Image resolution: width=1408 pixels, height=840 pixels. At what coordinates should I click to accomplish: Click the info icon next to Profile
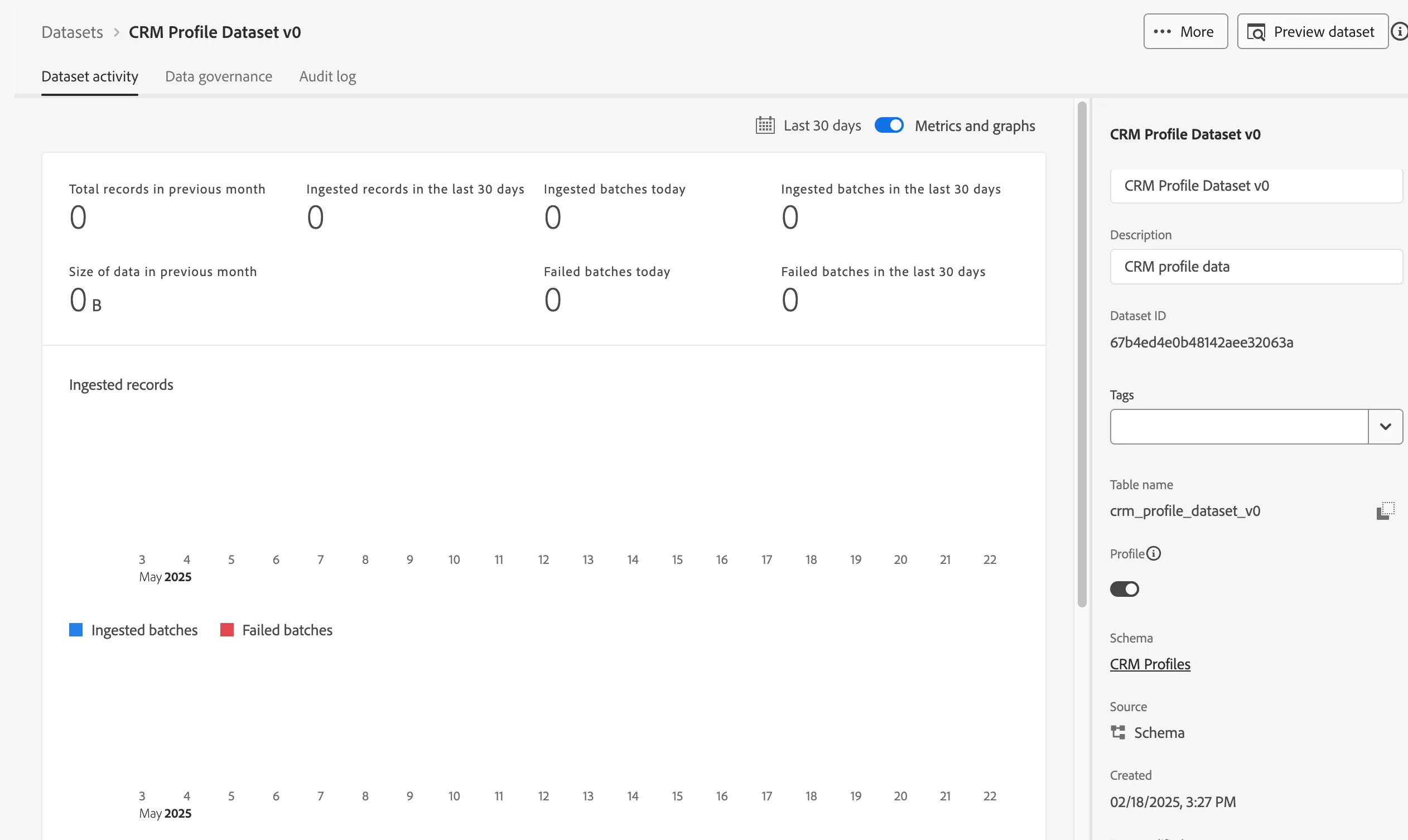pos(1153,553)
